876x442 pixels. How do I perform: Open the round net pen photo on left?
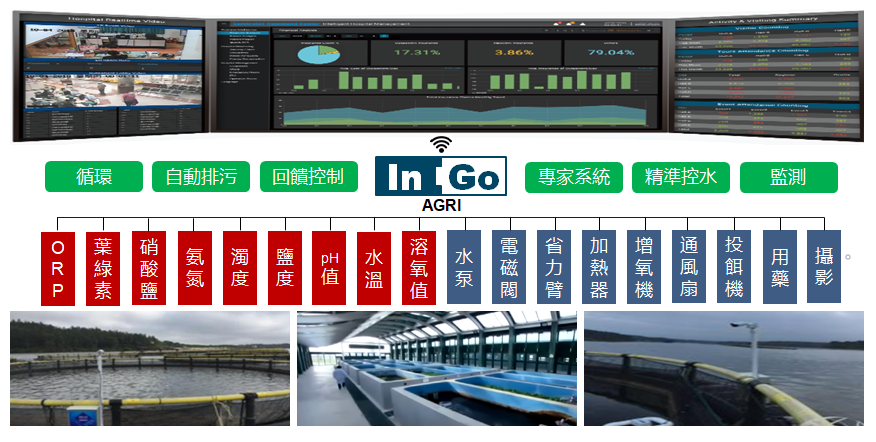149,368
